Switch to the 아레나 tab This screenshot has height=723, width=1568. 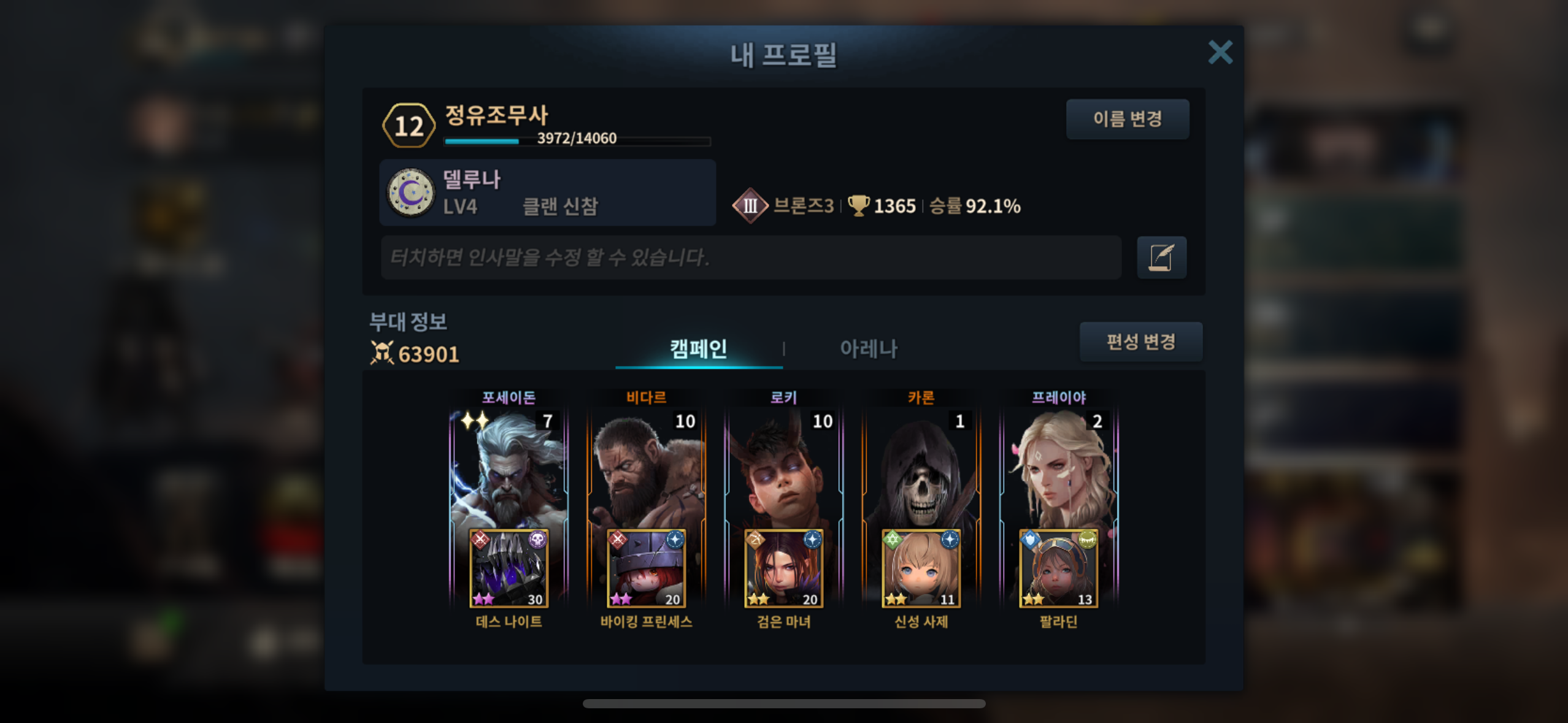pyautogui.click(x=868, y=349)
